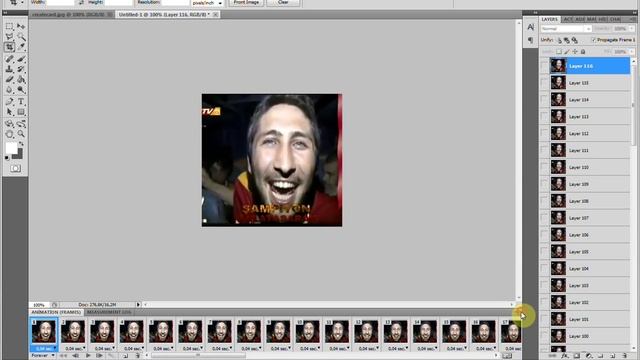Viewport: 640px width, 360px height.
Task: Select the Quick Selection tool
Action: coord(21,37)
